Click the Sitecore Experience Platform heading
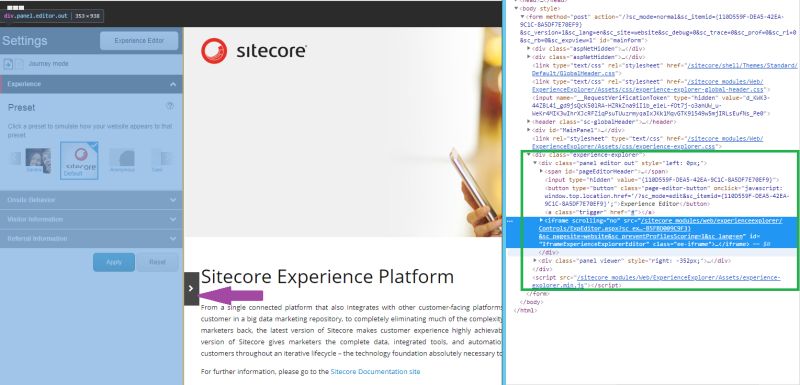800x385 pixels. [327, 277]
